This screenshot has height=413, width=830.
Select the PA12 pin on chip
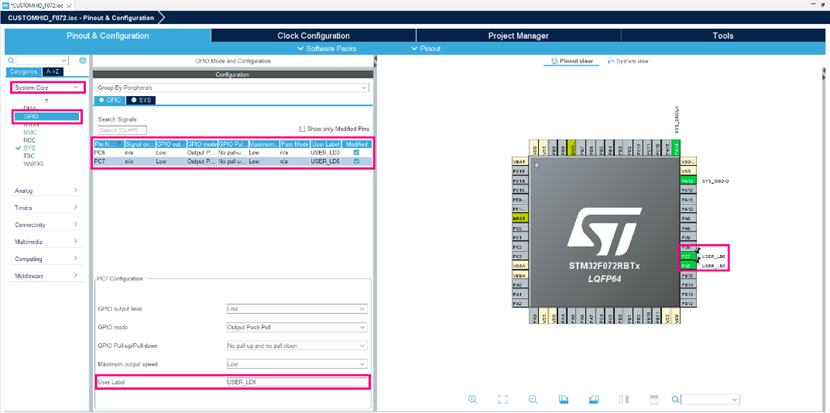pyautogui.click(x=687, y=190)
